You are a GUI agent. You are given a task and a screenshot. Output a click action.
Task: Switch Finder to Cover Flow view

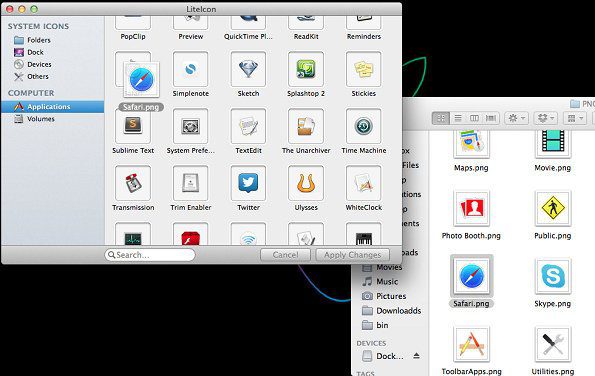[491, 118]
